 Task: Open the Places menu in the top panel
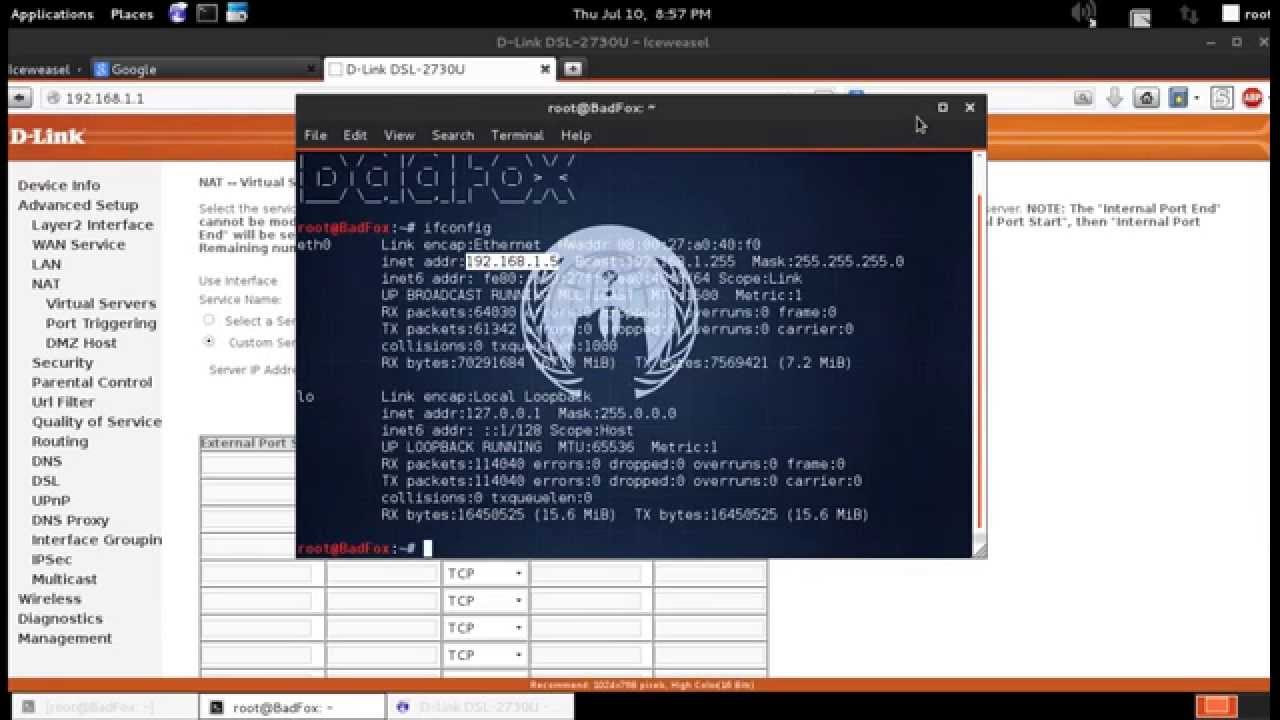tap(132, 14)
